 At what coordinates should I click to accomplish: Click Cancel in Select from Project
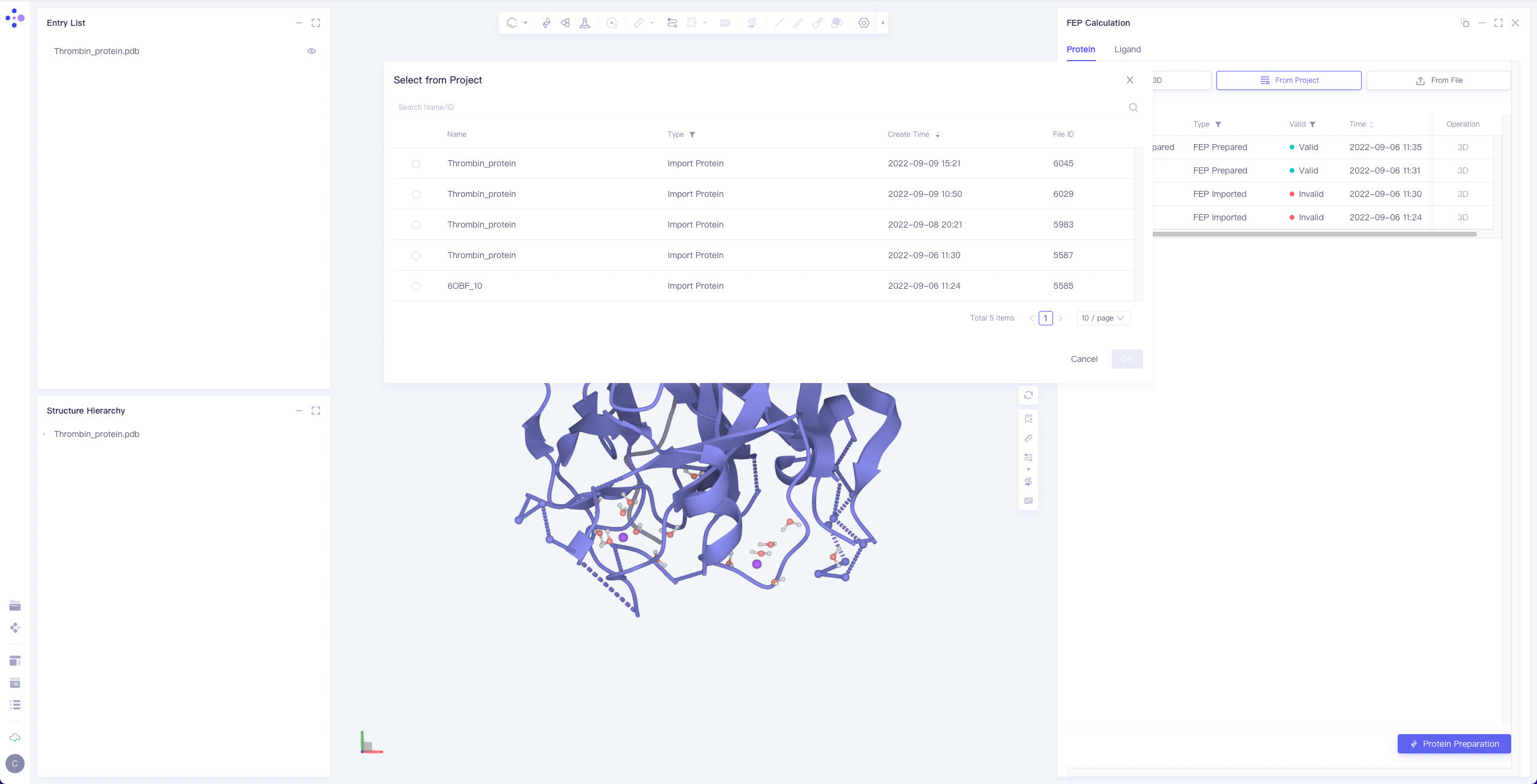pyautogui.click(x=1084, y=359)
